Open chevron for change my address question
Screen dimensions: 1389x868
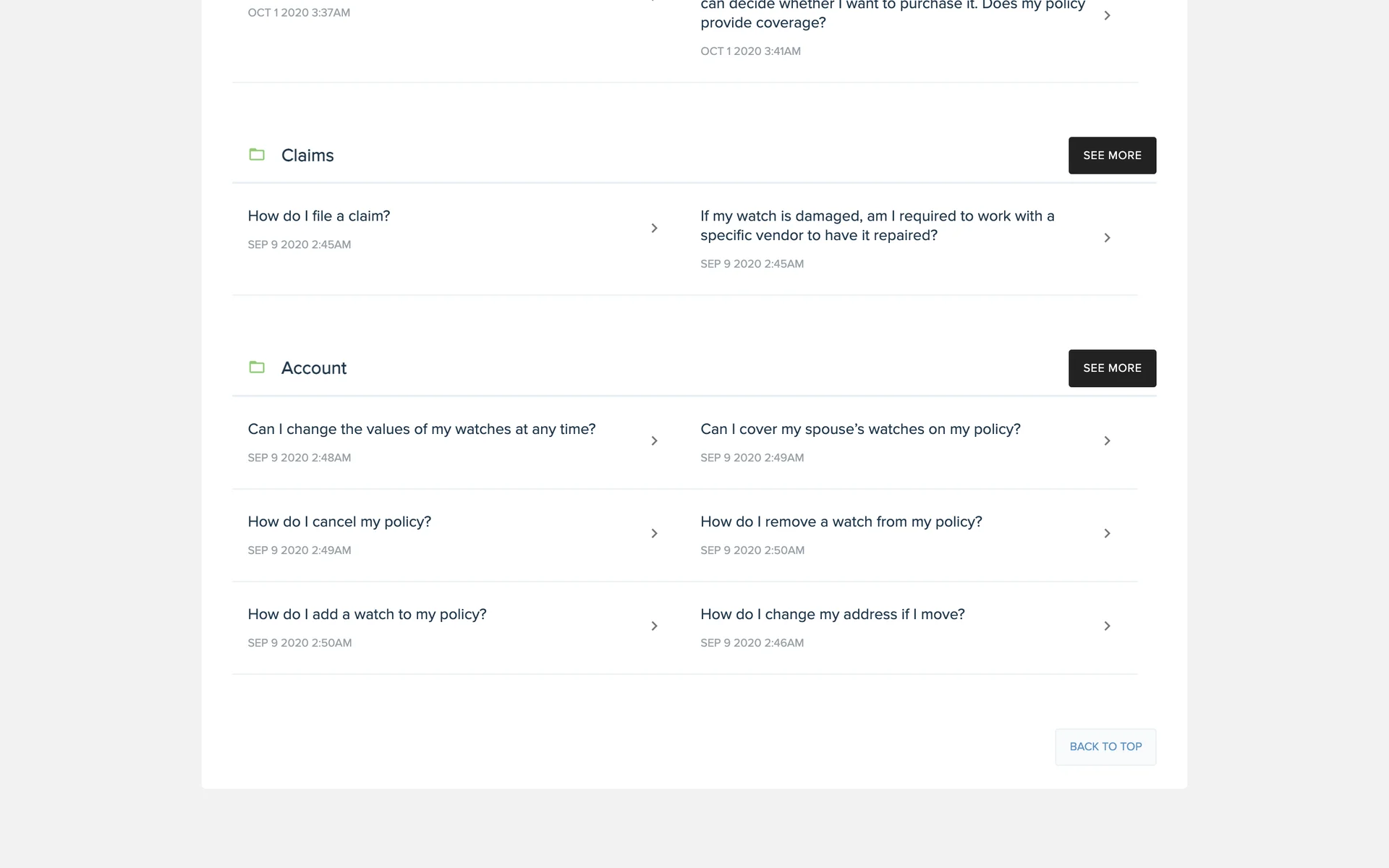point(1107,626)
